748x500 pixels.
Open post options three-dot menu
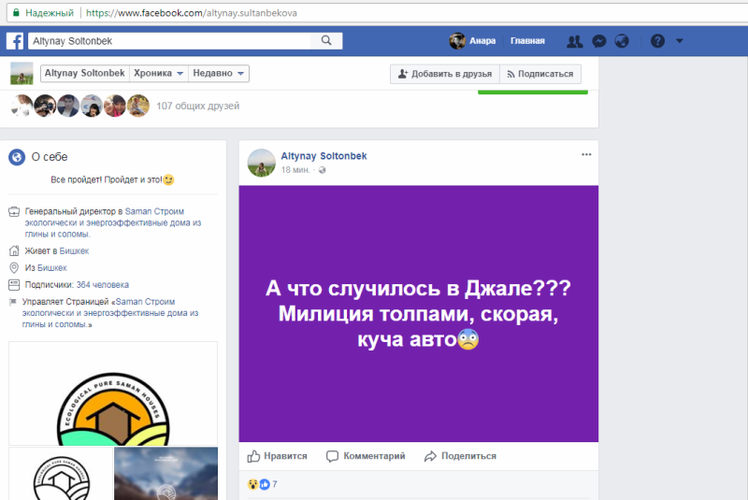586,155
